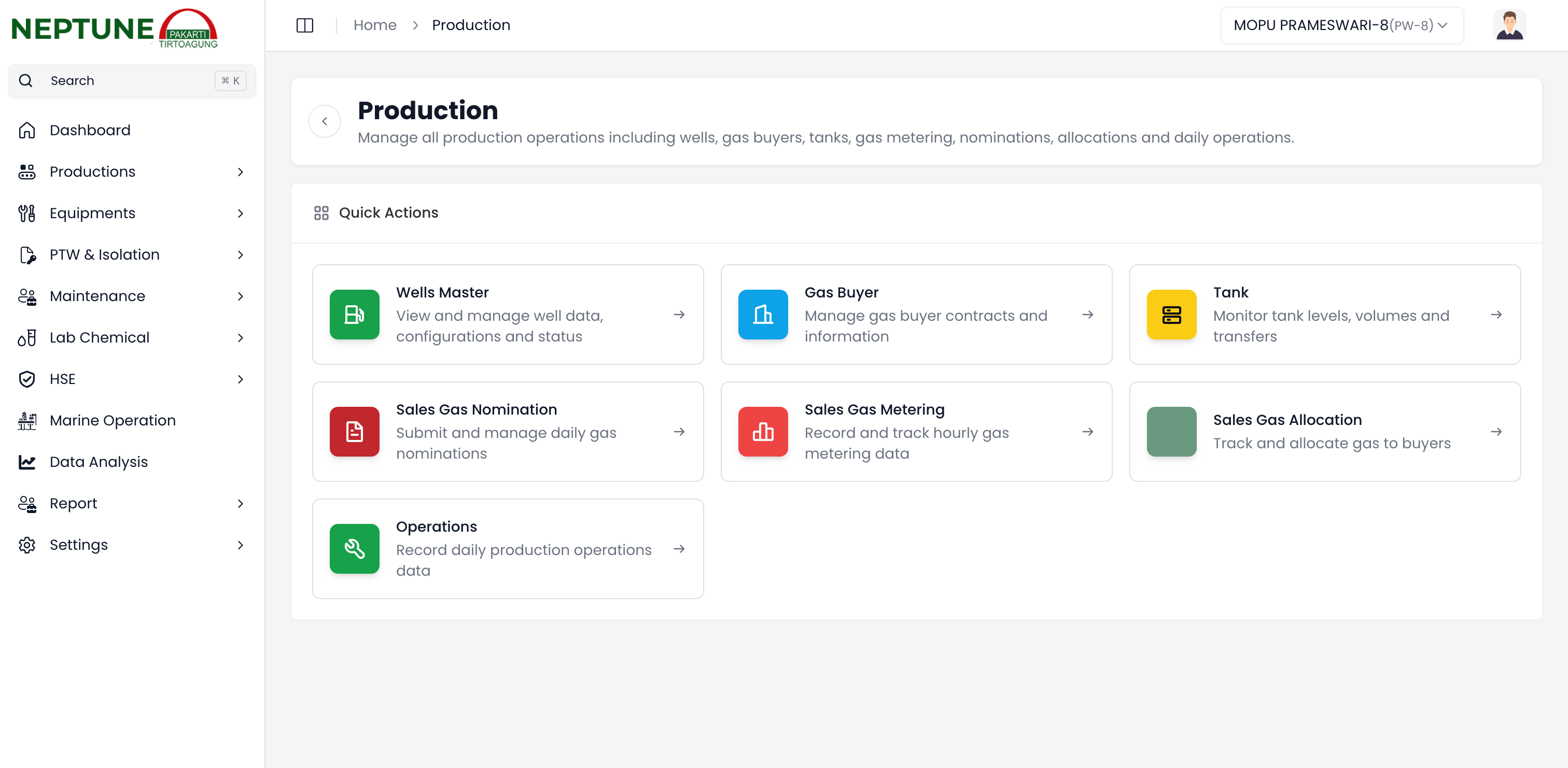The height and width of the screenshot is (768, 1568).
Task: Open the MOPU PRAMESWARI-8 dropdown
Action: 1341,25
